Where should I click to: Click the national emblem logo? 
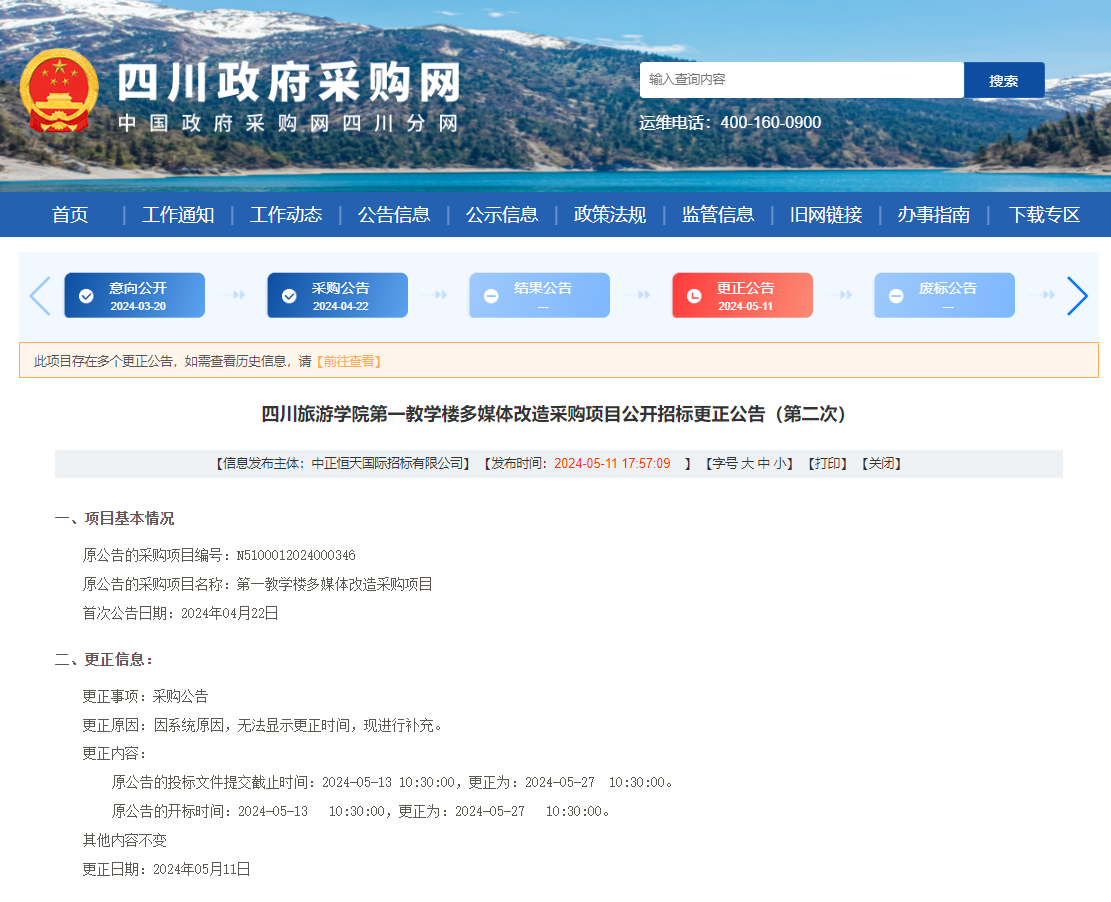pyautogui.click(x=60, y=90)
